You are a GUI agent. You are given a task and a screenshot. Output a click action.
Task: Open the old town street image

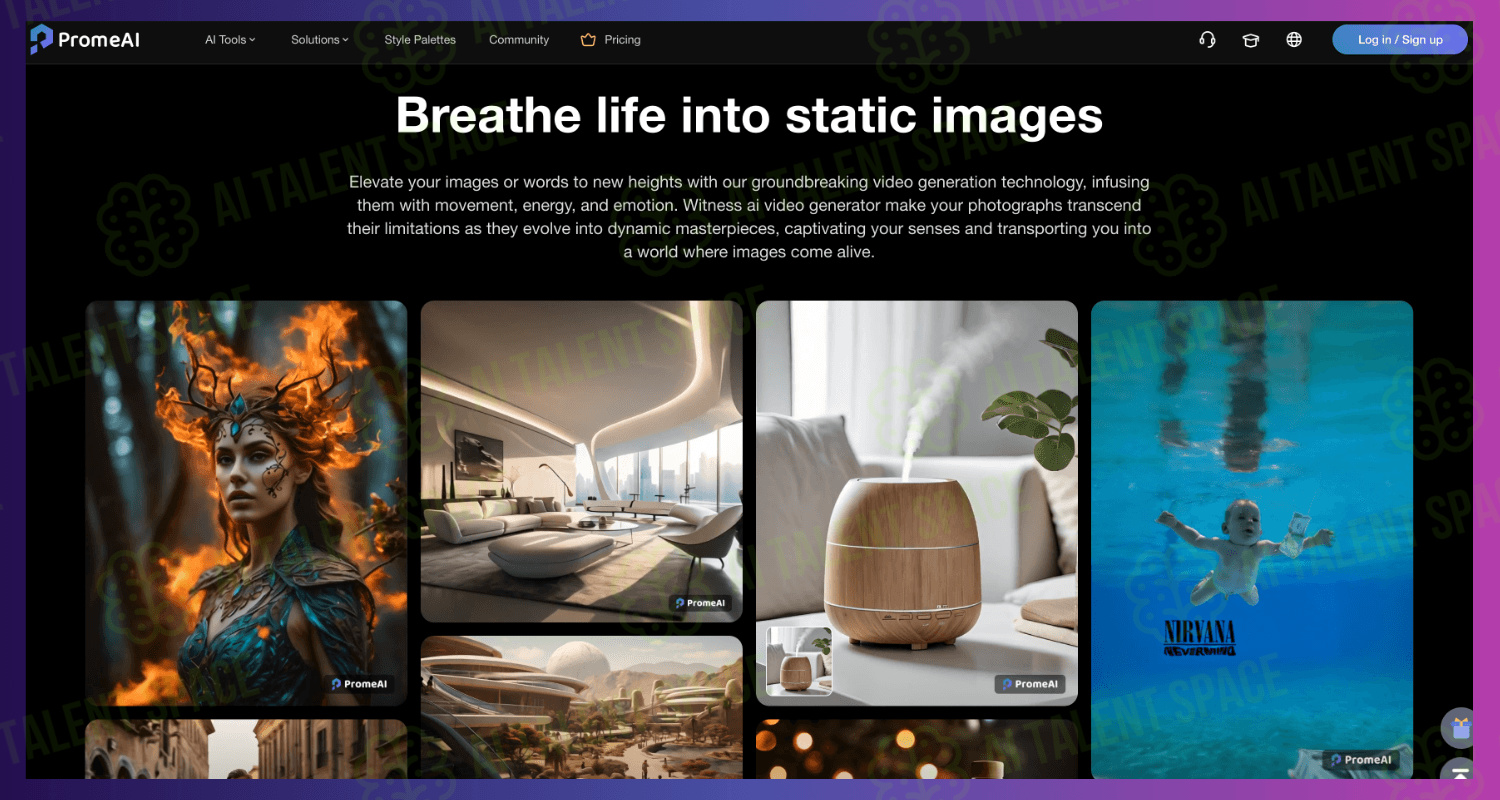coord(246,749)
